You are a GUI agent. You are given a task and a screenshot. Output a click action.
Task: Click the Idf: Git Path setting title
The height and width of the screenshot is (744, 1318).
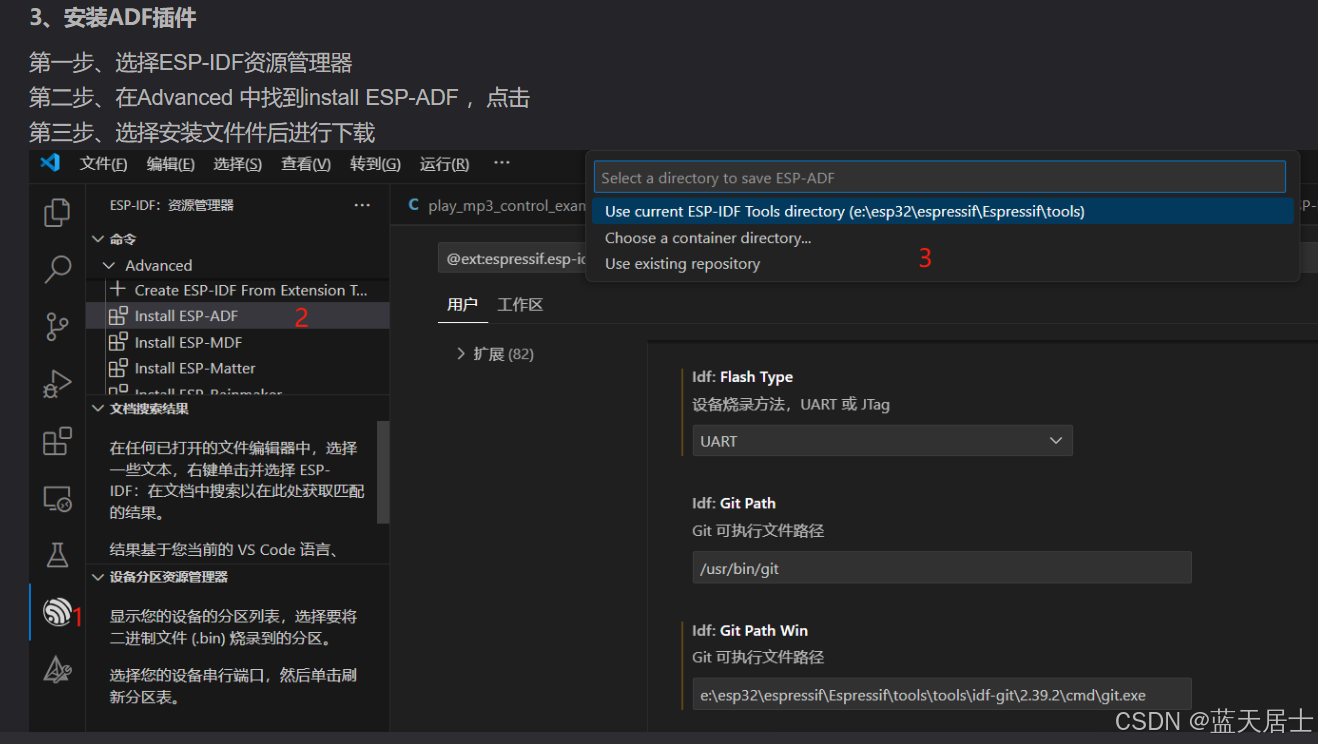pos(734,503)
